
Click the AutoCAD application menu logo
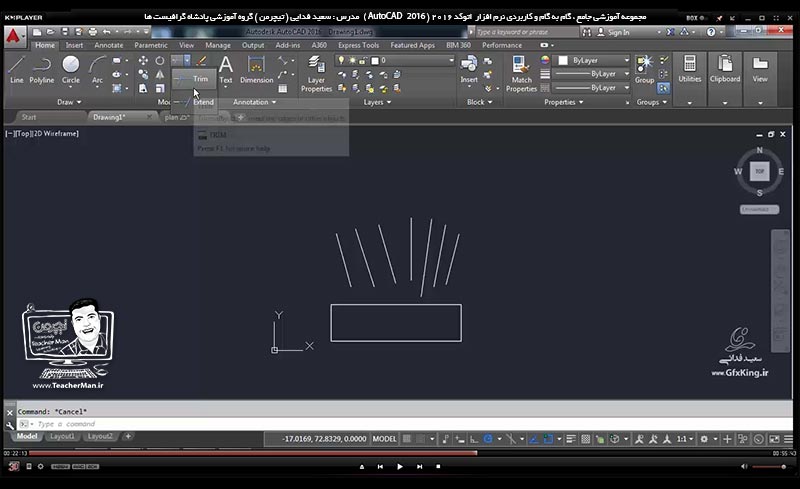click(13, 36)
